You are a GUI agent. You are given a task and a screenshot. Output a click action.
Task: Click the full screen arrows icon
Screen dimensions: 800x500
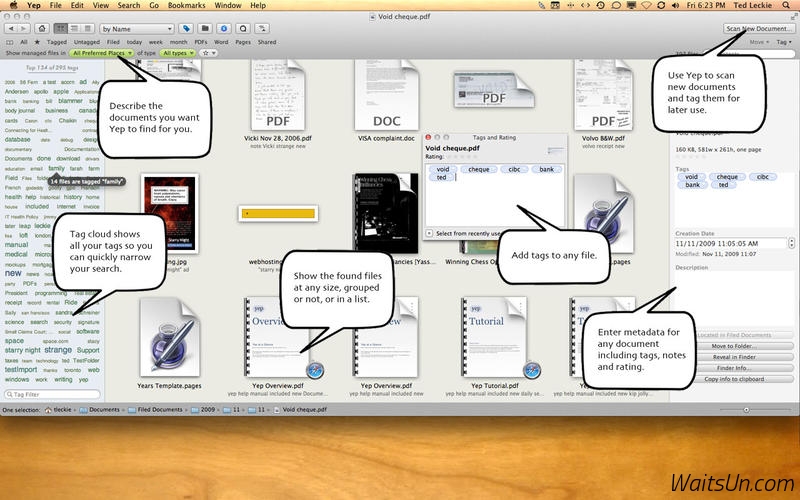(793, 16)
